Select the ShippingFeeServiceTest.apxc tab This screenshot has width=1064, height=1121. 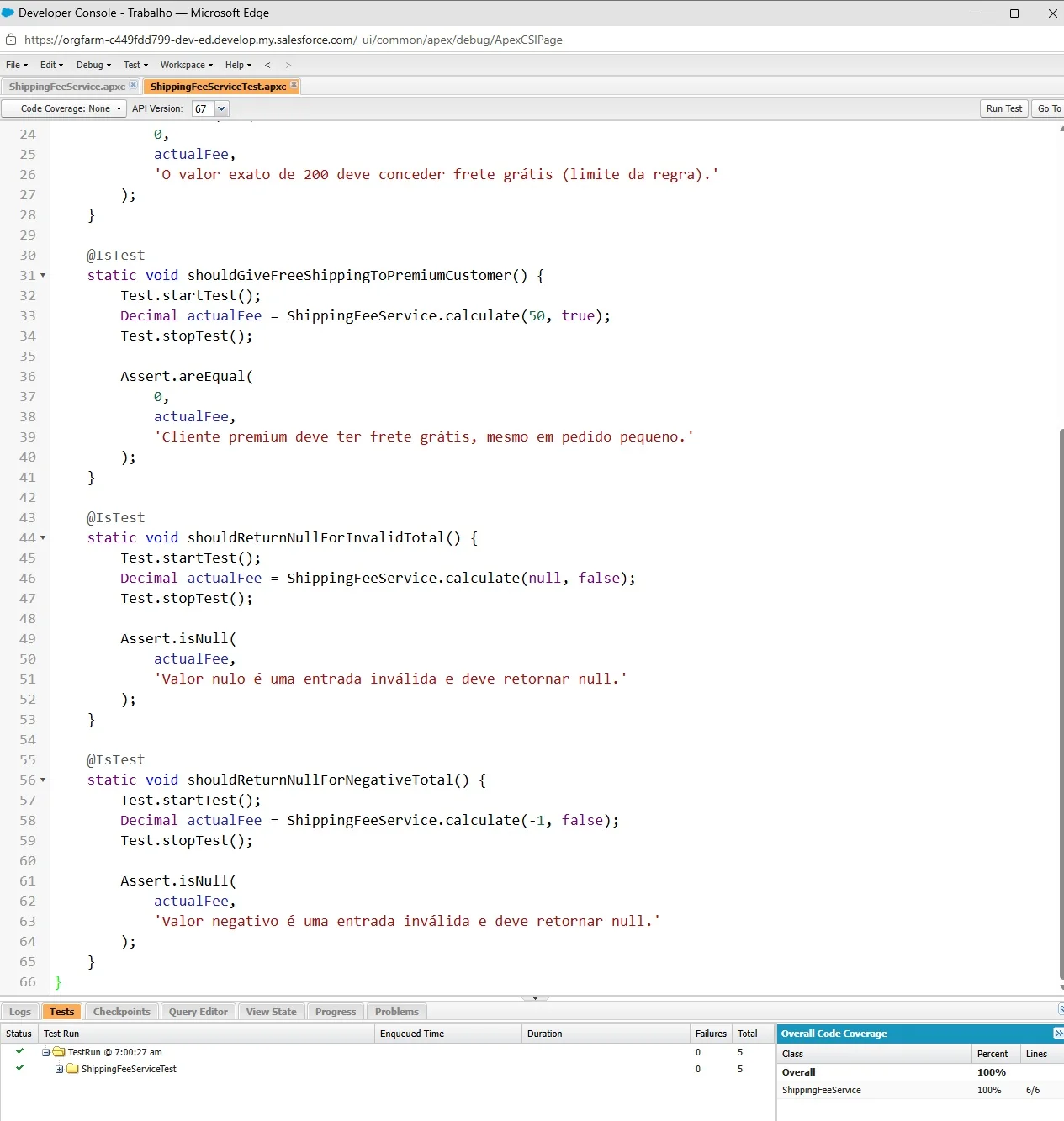coord(218,86)
